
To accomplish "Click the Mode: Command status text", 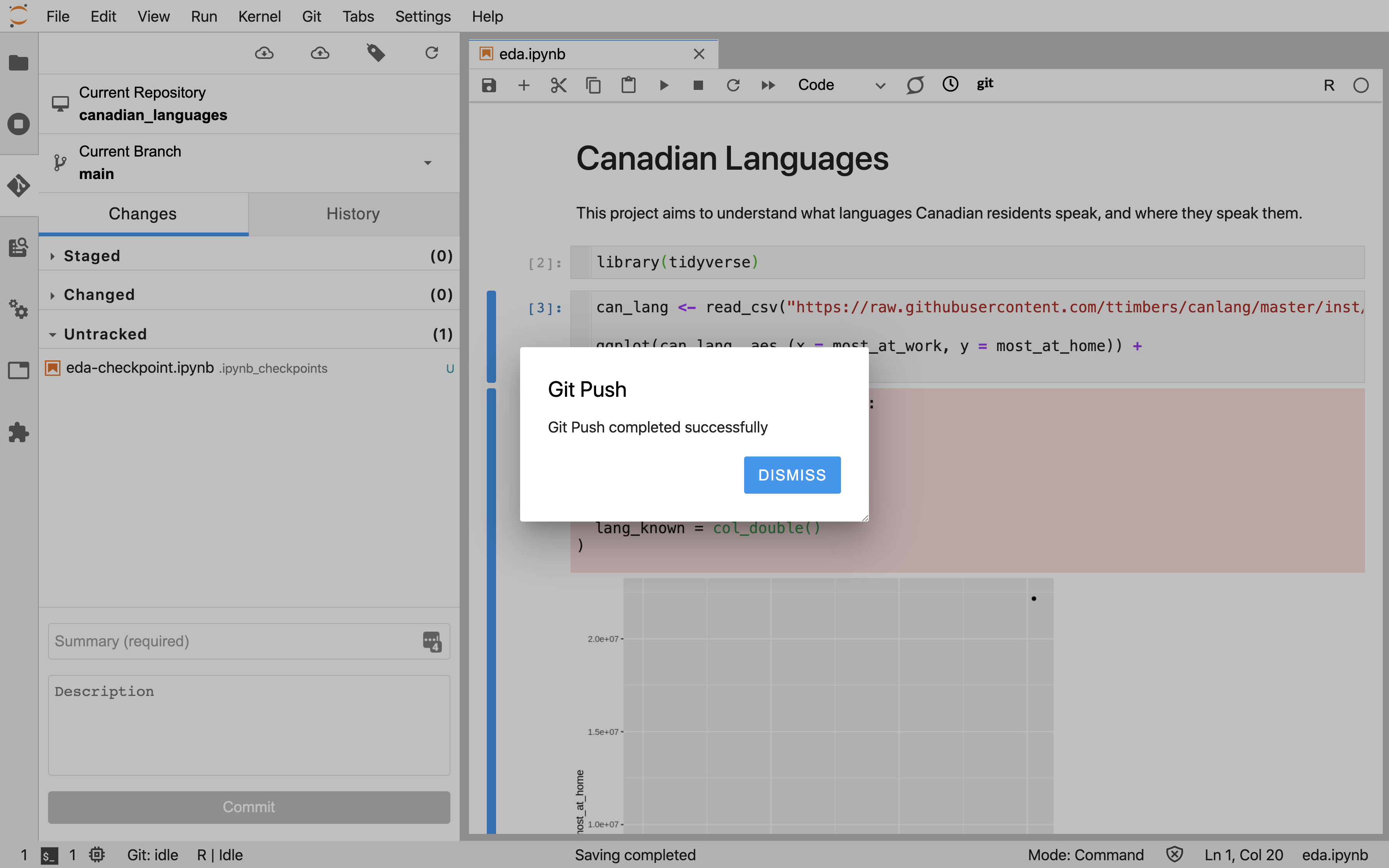I will point(1086,855).
